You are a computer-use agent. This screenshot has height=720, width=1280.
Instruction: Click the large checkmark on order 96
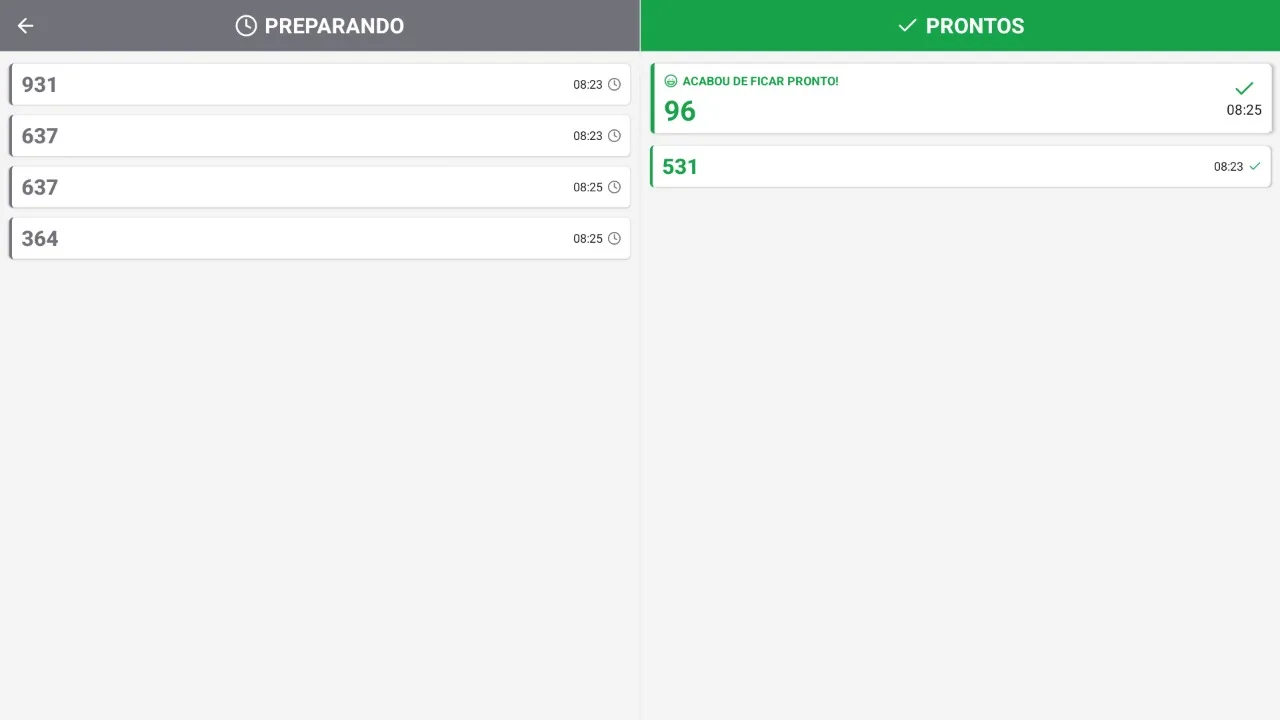(1244, 88)
